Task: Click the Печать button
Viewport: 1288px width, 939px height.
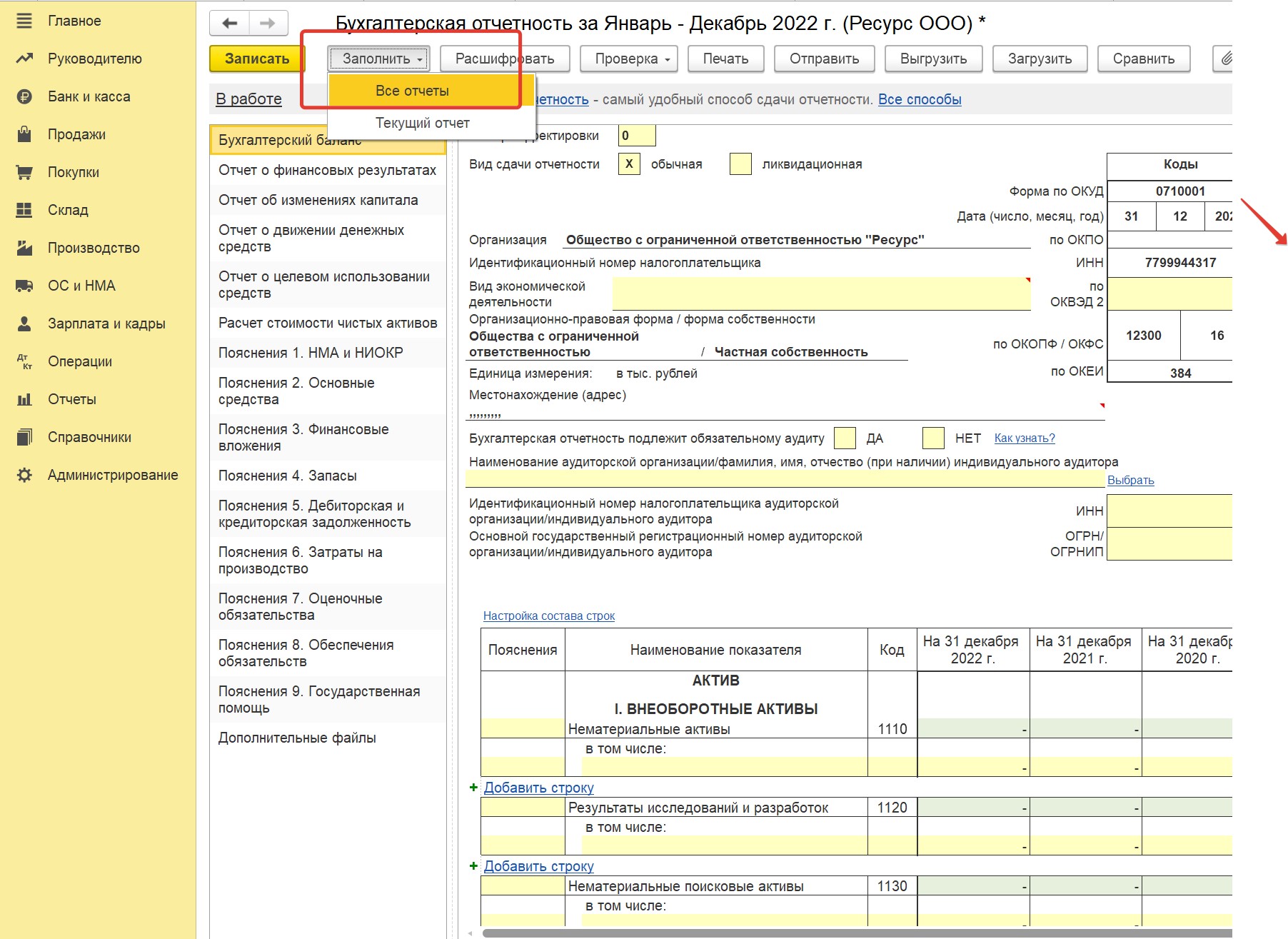Action: pos(726,59)
